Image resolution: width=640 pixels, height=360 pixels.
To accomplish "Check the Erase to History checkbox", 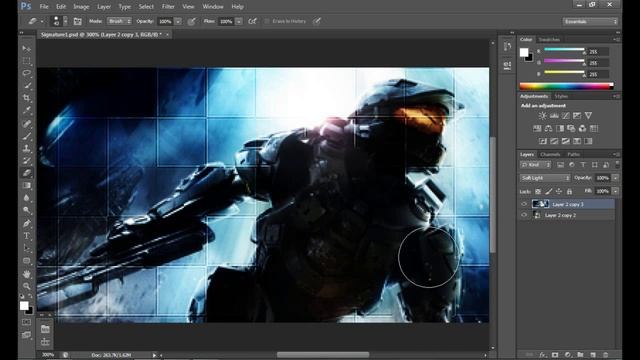I will point(267,21).
